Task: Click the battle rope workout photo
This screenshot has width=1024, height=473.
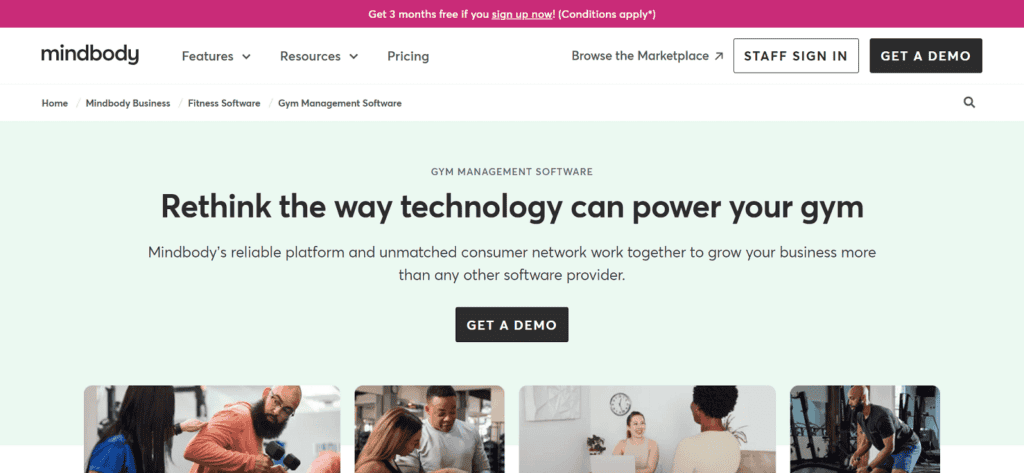Action: coord(865,429)
